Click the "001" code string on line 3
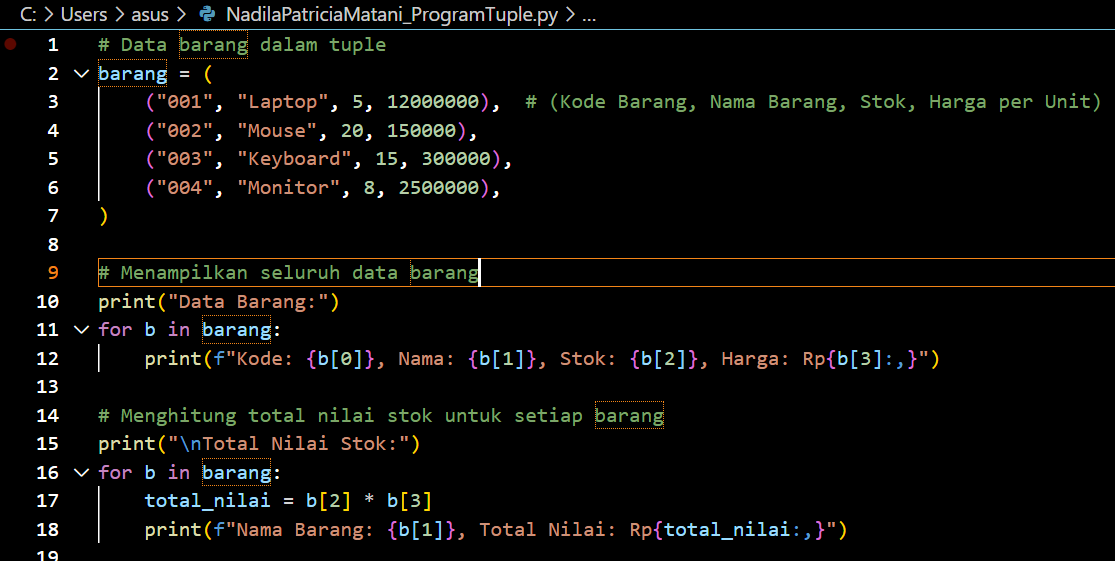 pos(184,102)
